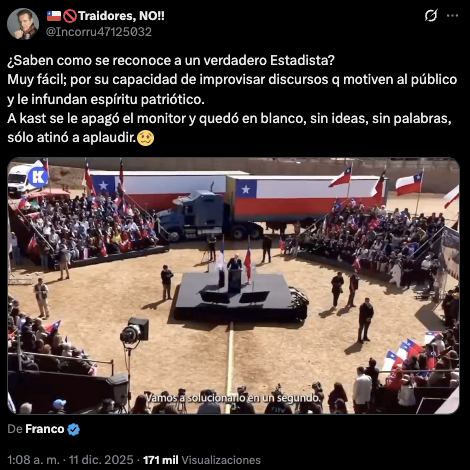Click the 11 dic. 2025 date
This screenshot has width=470, height=470.
101,460
